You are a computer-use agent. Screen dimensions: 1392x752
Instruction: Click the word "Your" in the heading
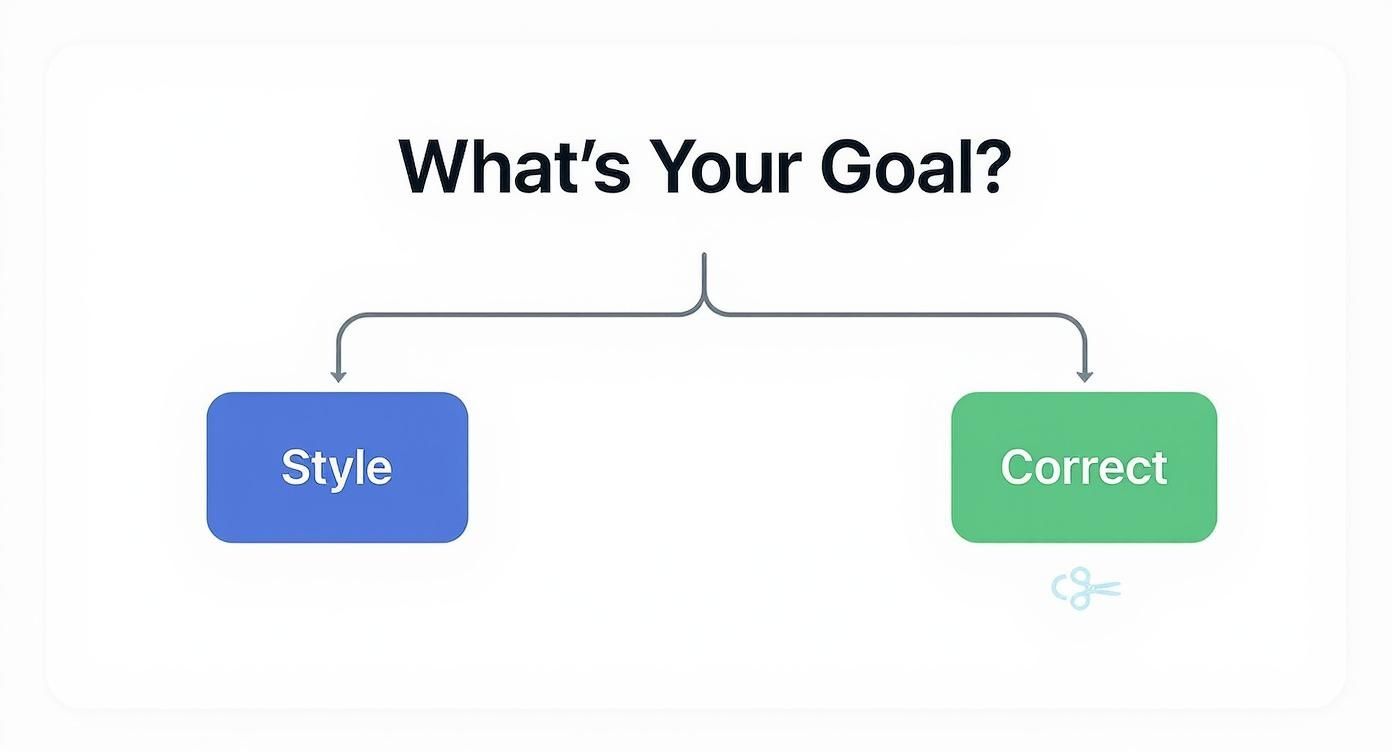click(x=731, y=166)
